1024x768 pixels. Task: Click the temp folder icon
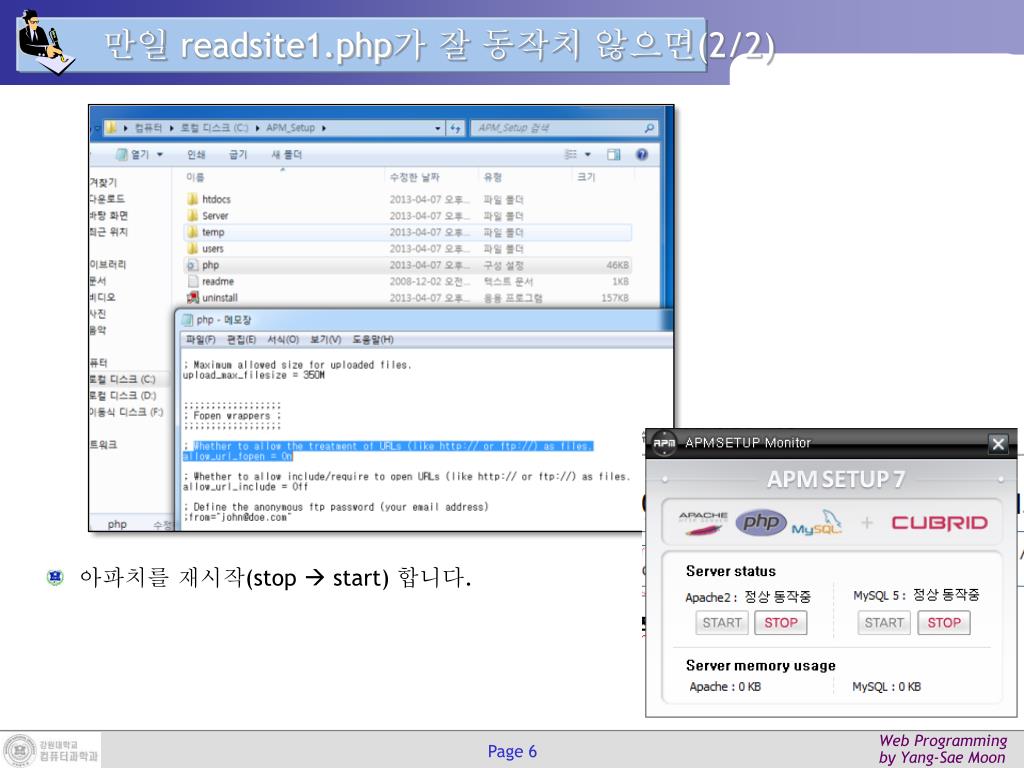(192, 232)
